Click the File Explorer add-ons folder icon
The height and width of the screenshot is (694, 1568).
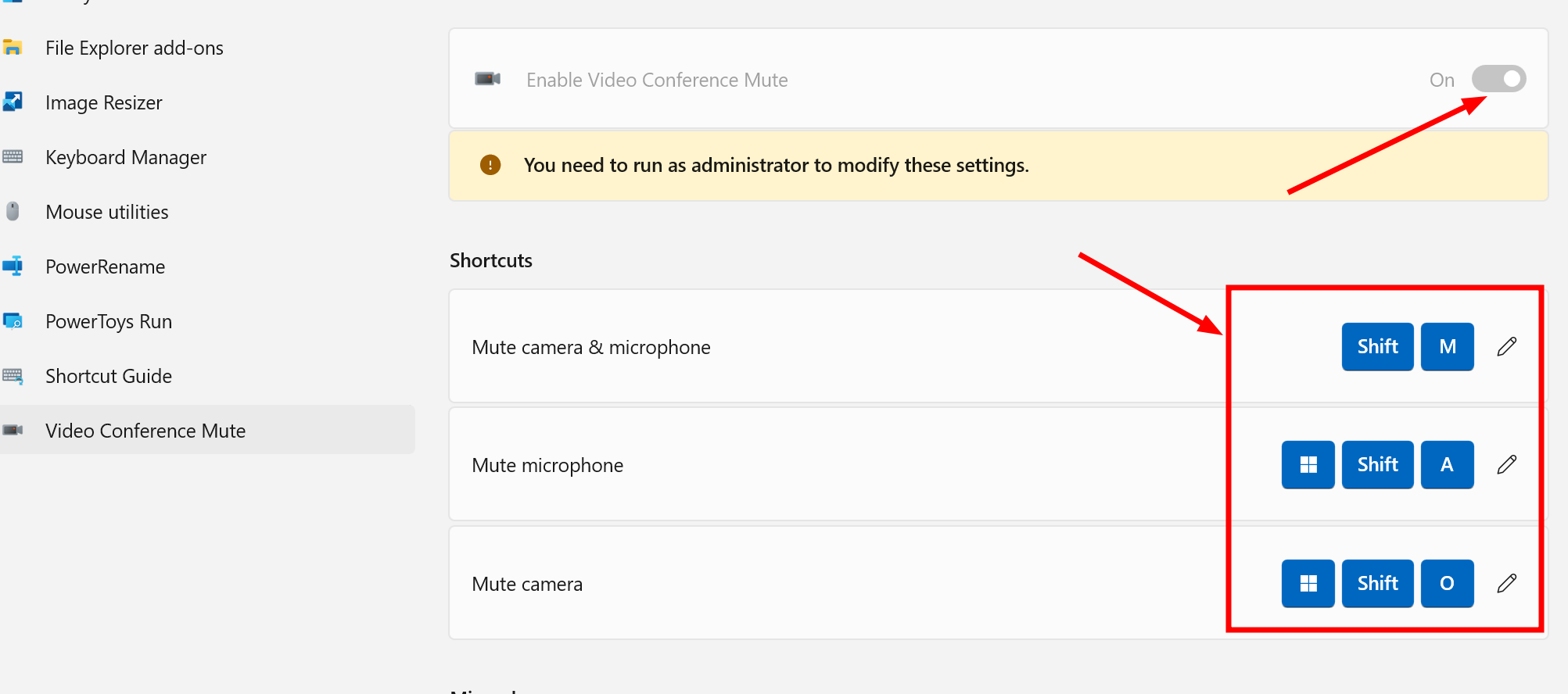13,47
